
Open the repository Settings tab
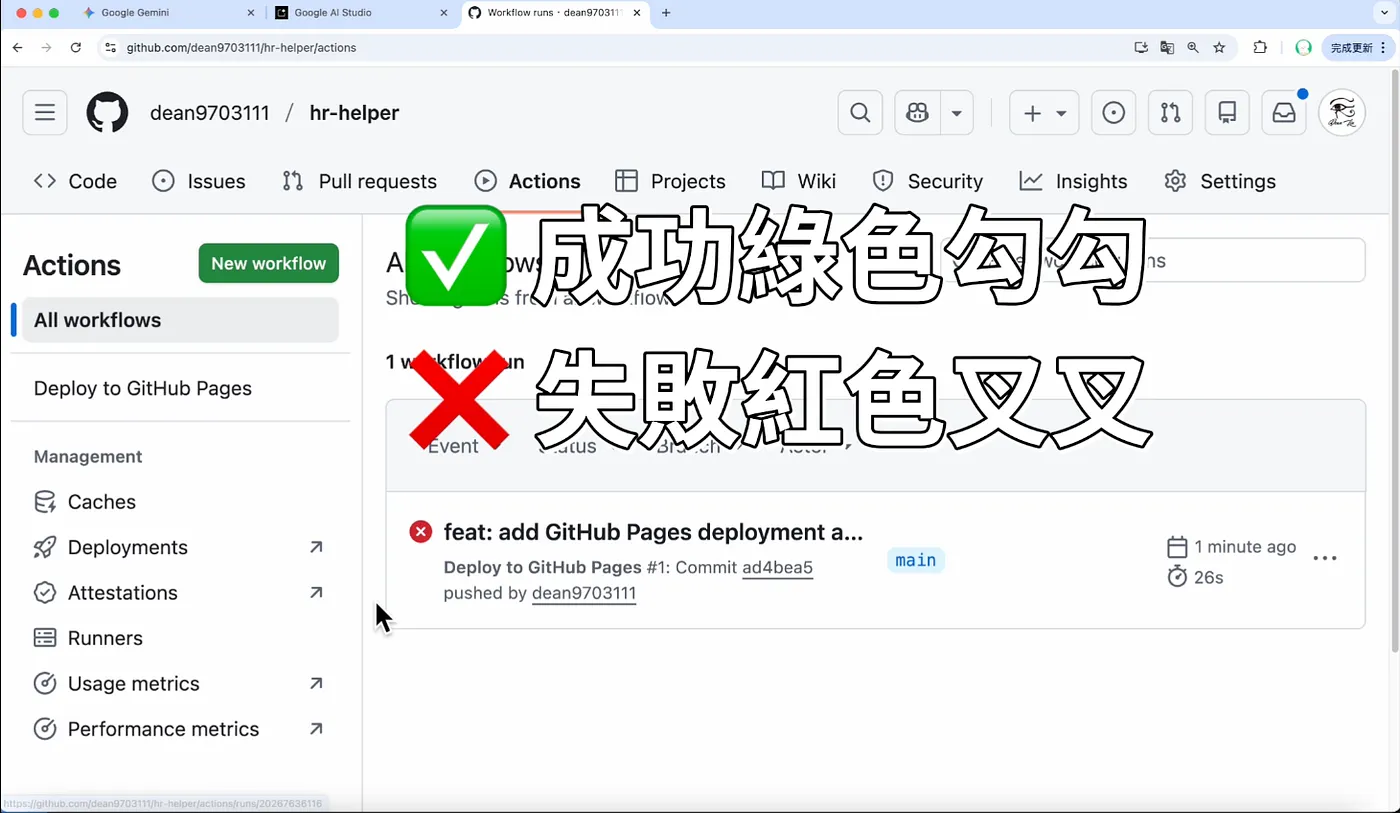[x=1220, y=181]
